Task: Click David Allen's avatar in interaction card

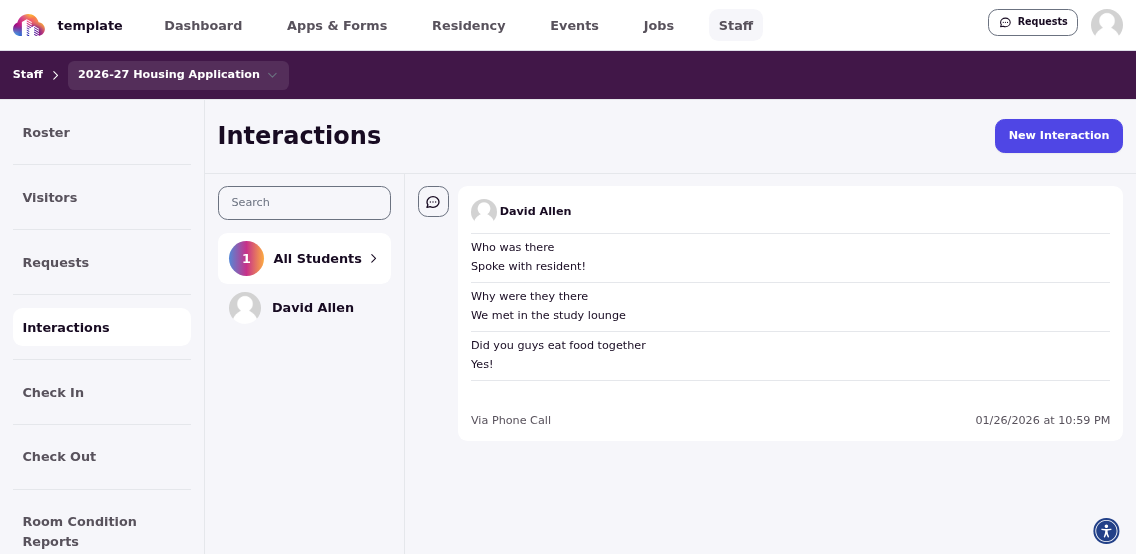Action: tap(483, 211)
